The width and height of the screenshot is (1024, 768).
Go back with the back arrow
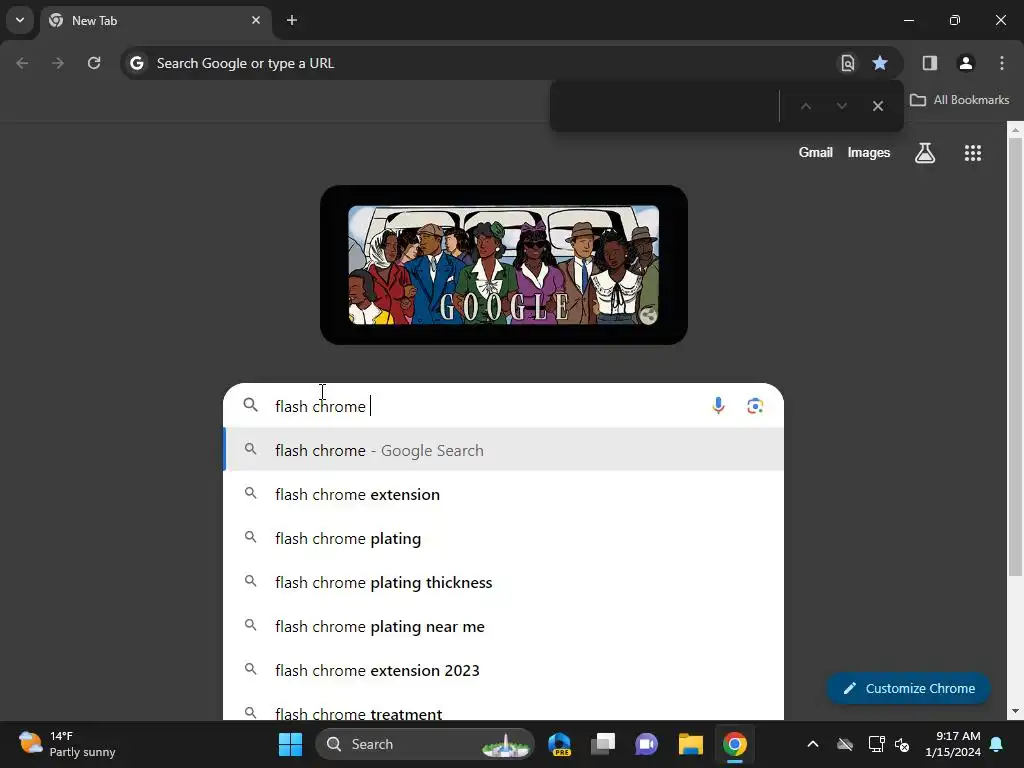pos(22,63)
